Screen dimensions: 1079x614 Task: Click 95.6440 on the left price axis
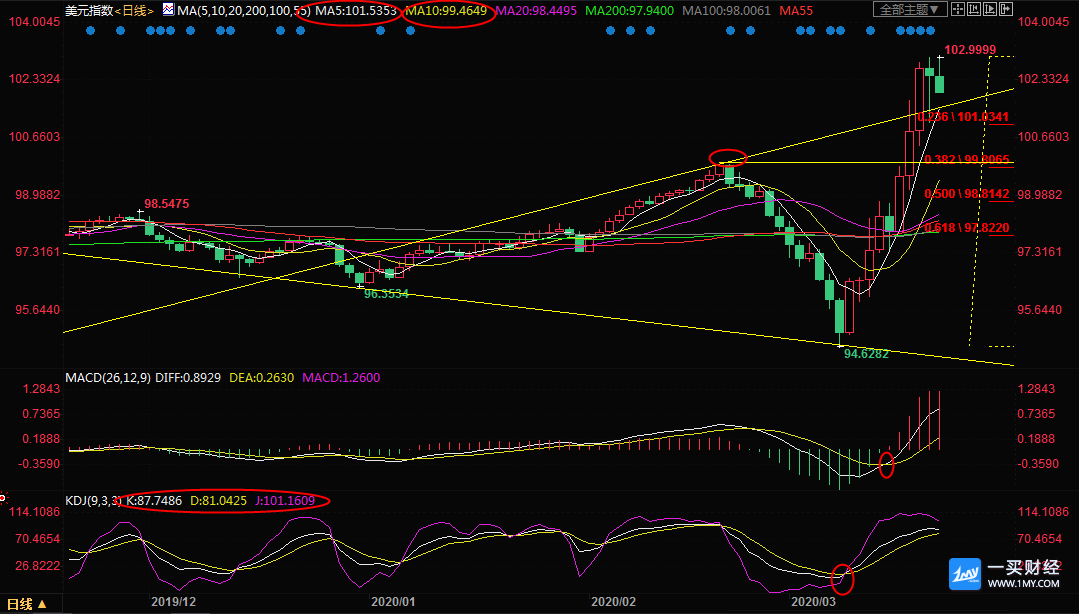coord(38,310)
